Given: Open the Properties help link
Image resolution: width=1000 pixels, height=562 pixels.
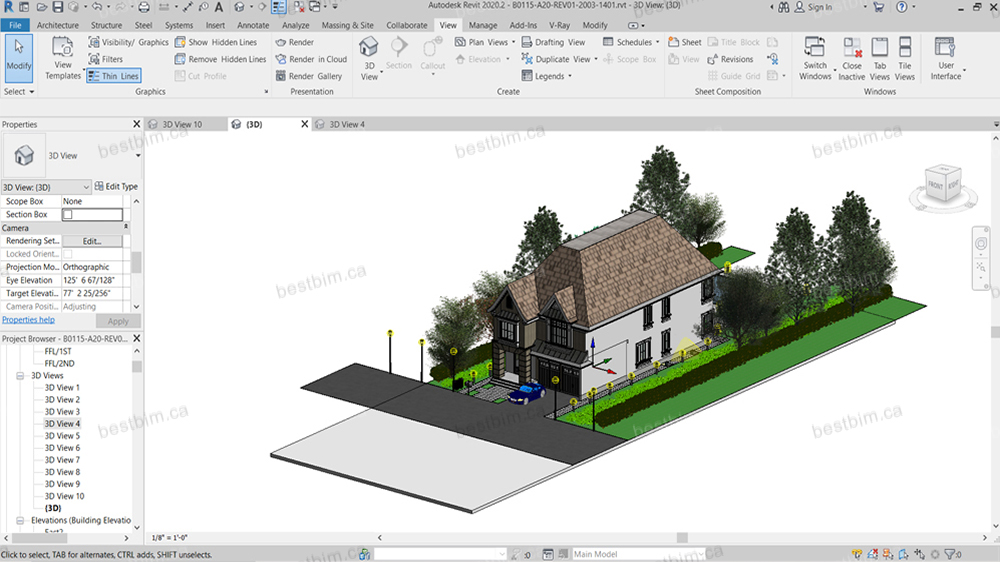Looking at the screenshot, I should tap(28, 320).
